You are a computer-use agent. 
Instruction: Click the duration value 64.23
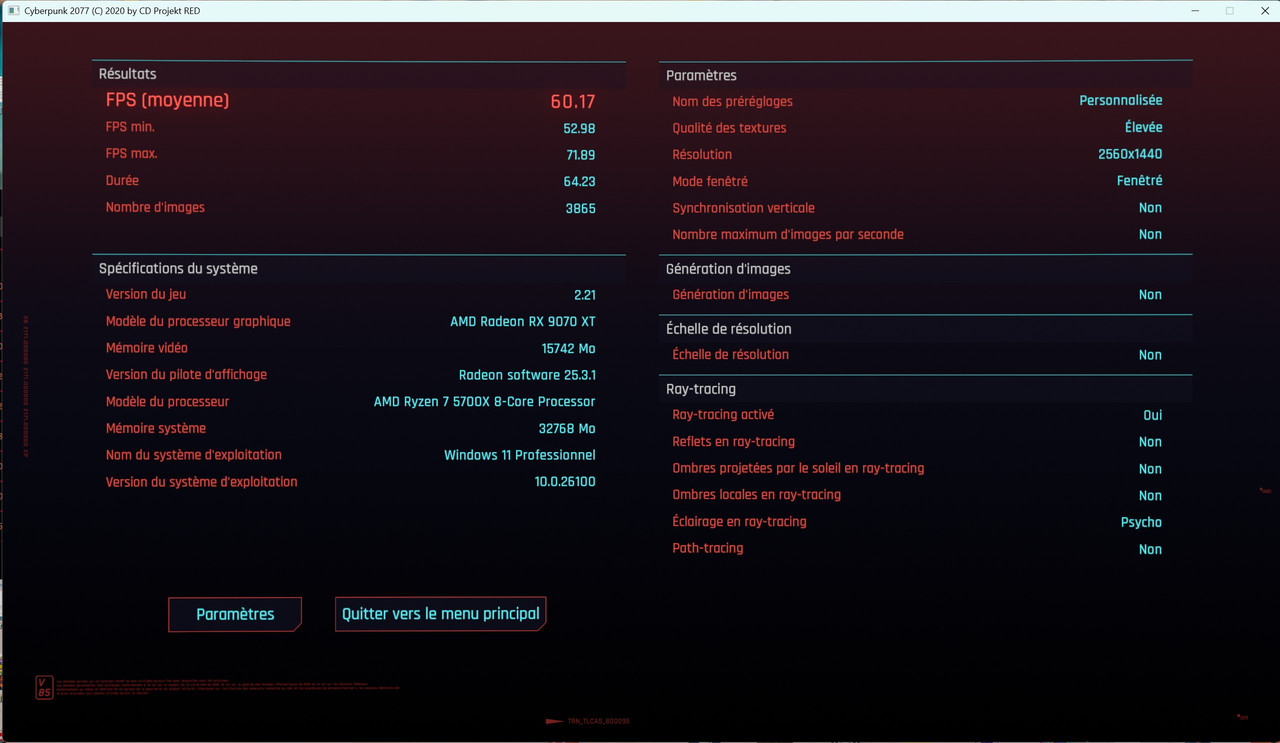579,181
